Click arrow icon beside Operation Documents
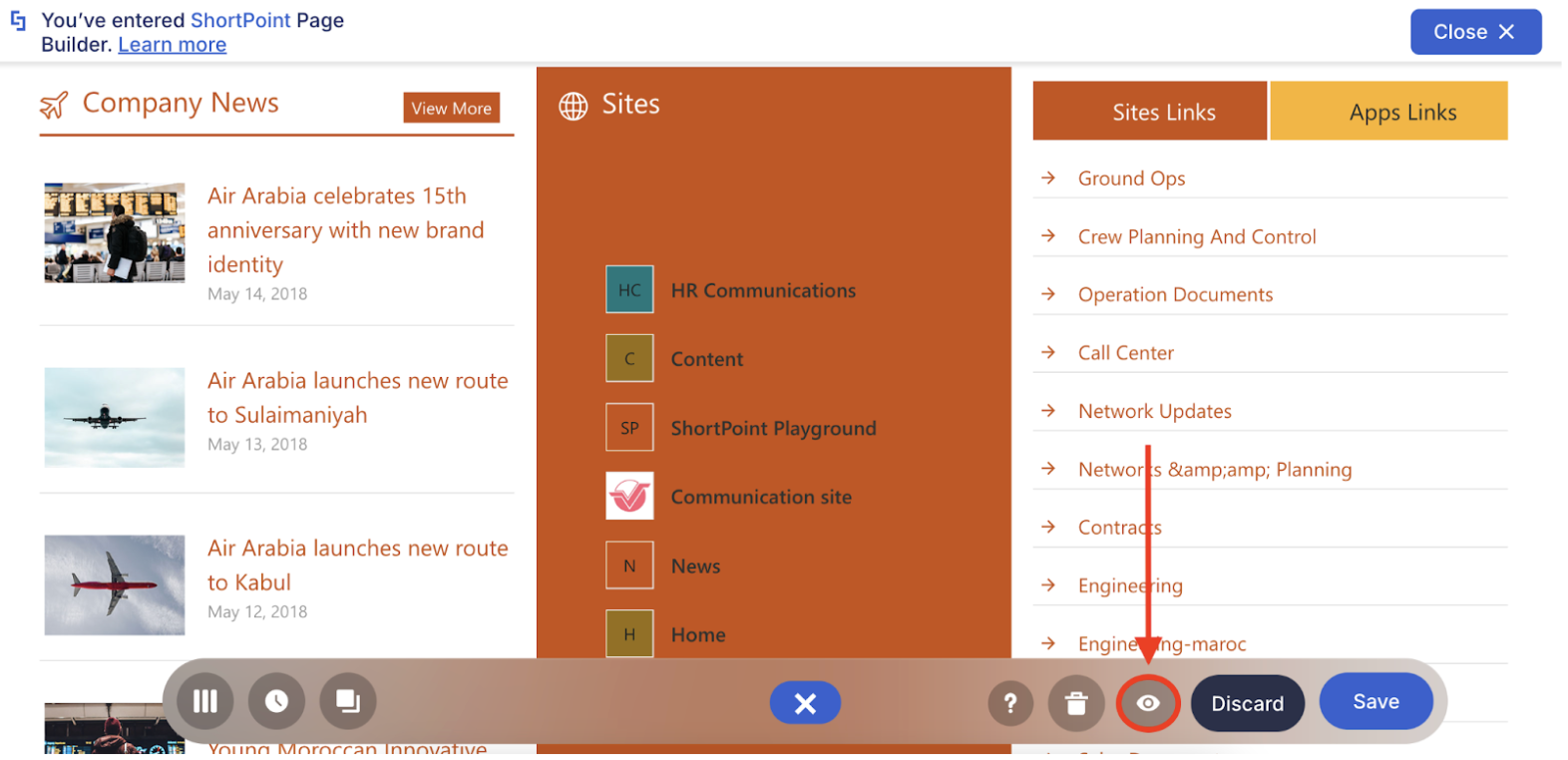Screen dimensions: 1568x760 [x=1048, y=294]
